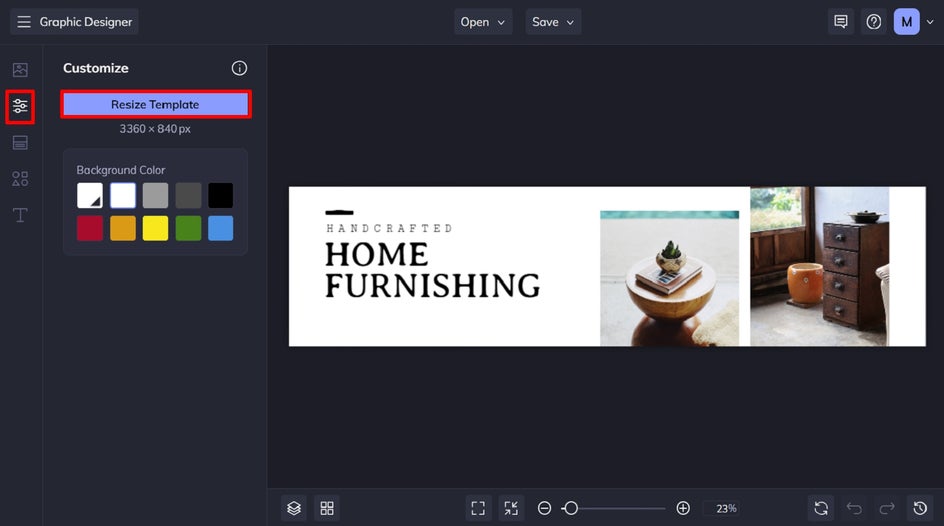Open the Layers panel icon
Screen dimensions: 944x526
[294, 508]
